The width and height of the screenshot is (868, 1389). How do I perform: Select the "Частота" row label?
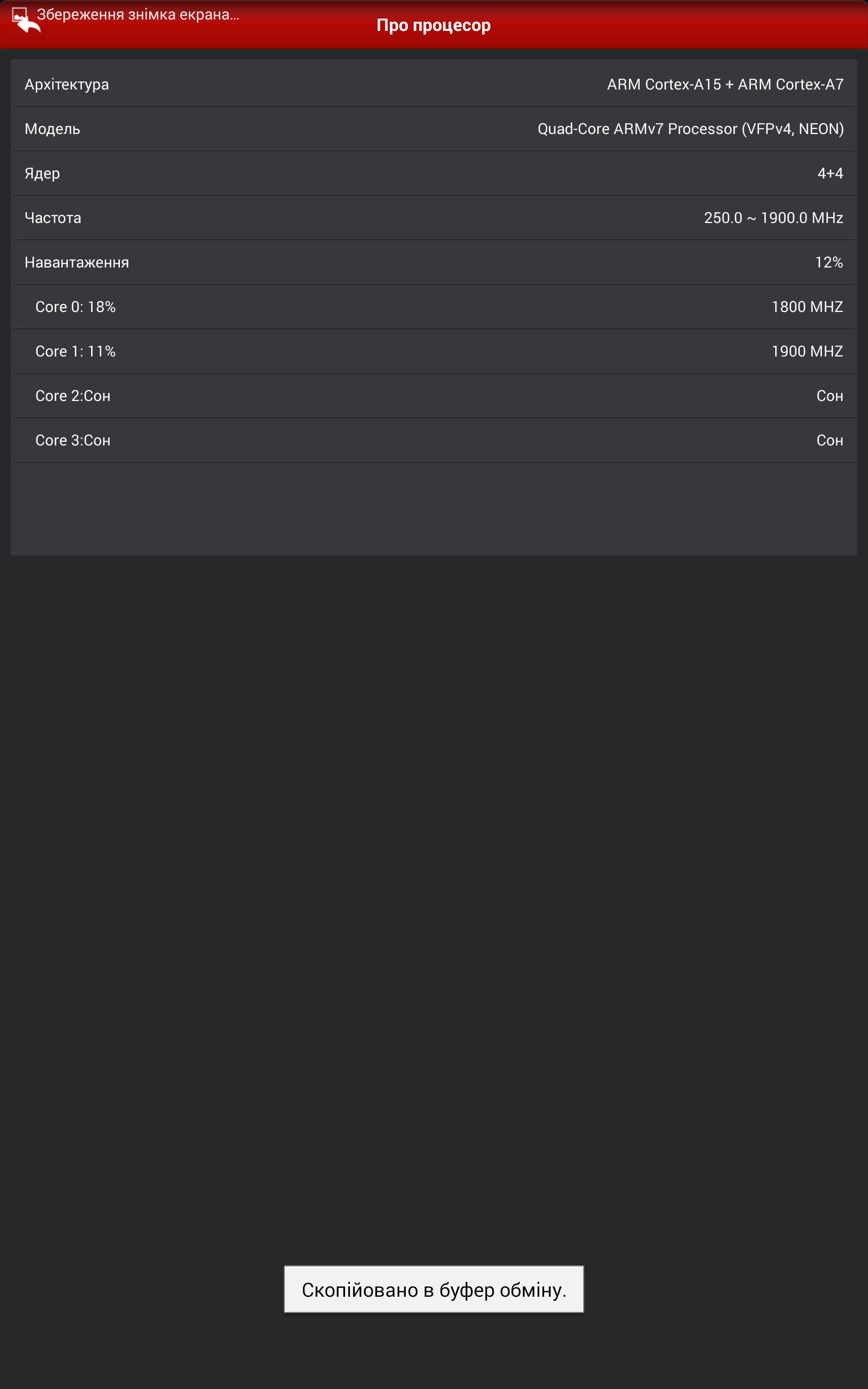tap(53, 218)
